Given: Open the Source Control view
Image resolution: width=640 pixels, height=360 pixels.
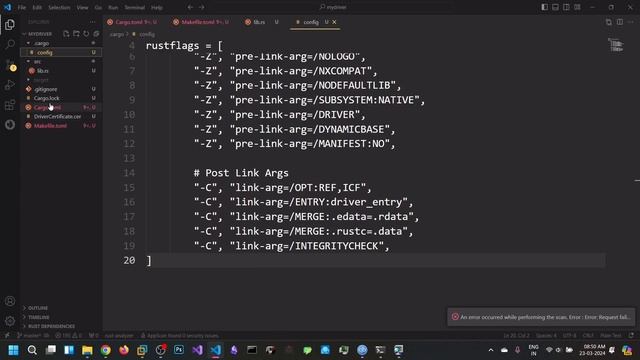Looking at the screenshot, I should (x=10, y=64).
